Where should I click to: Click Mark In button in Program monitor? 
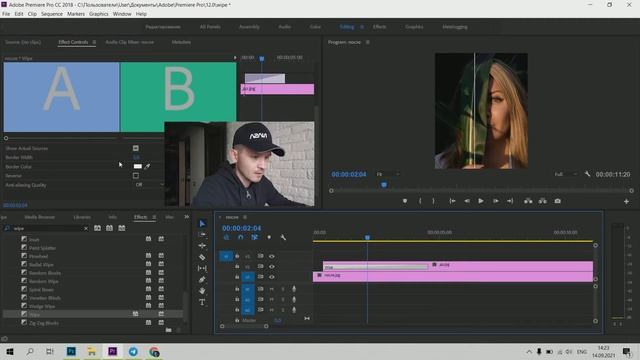coord(420,201)
